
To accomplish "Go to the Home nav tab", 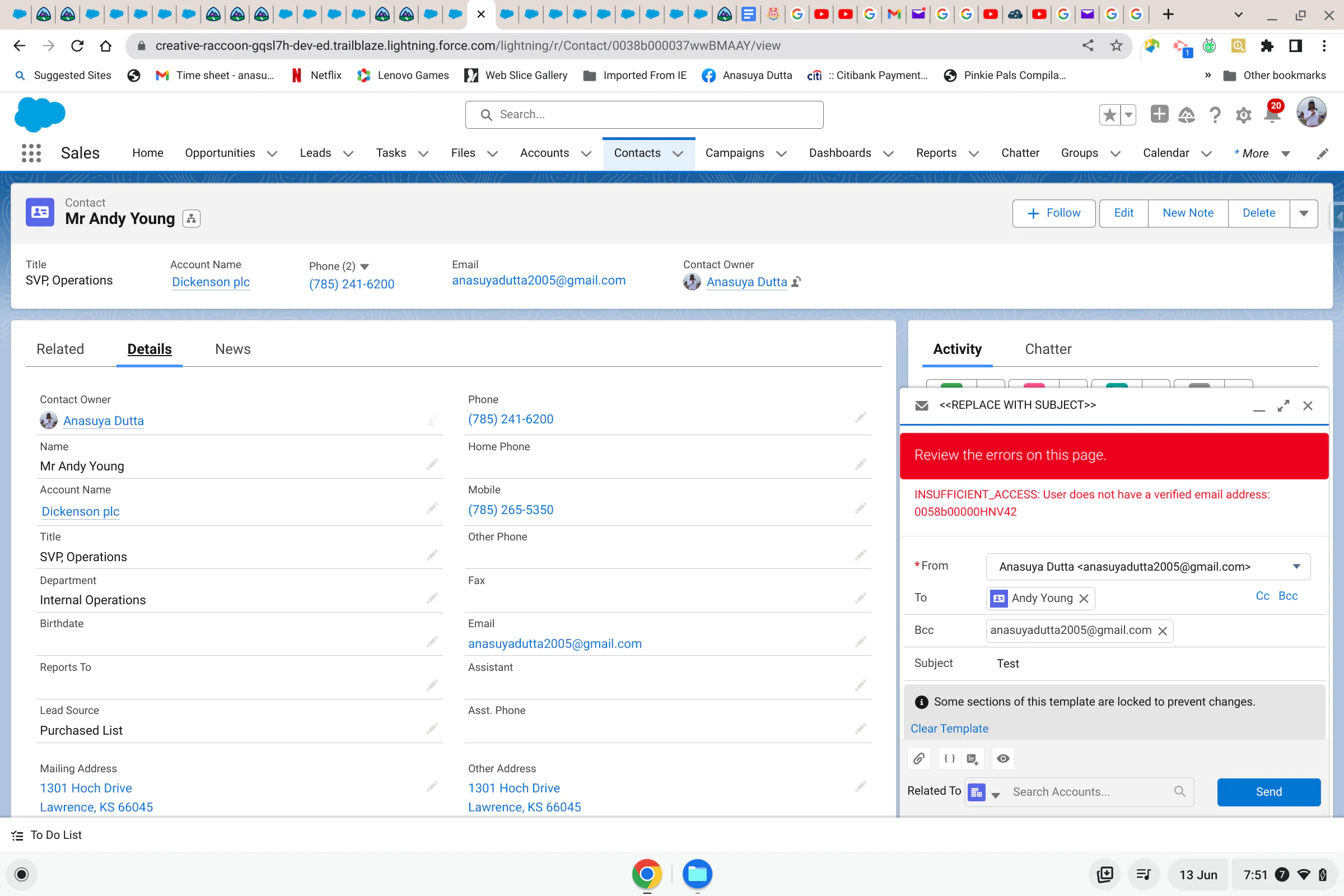I will pyautogui.click(x=148, y=153).
